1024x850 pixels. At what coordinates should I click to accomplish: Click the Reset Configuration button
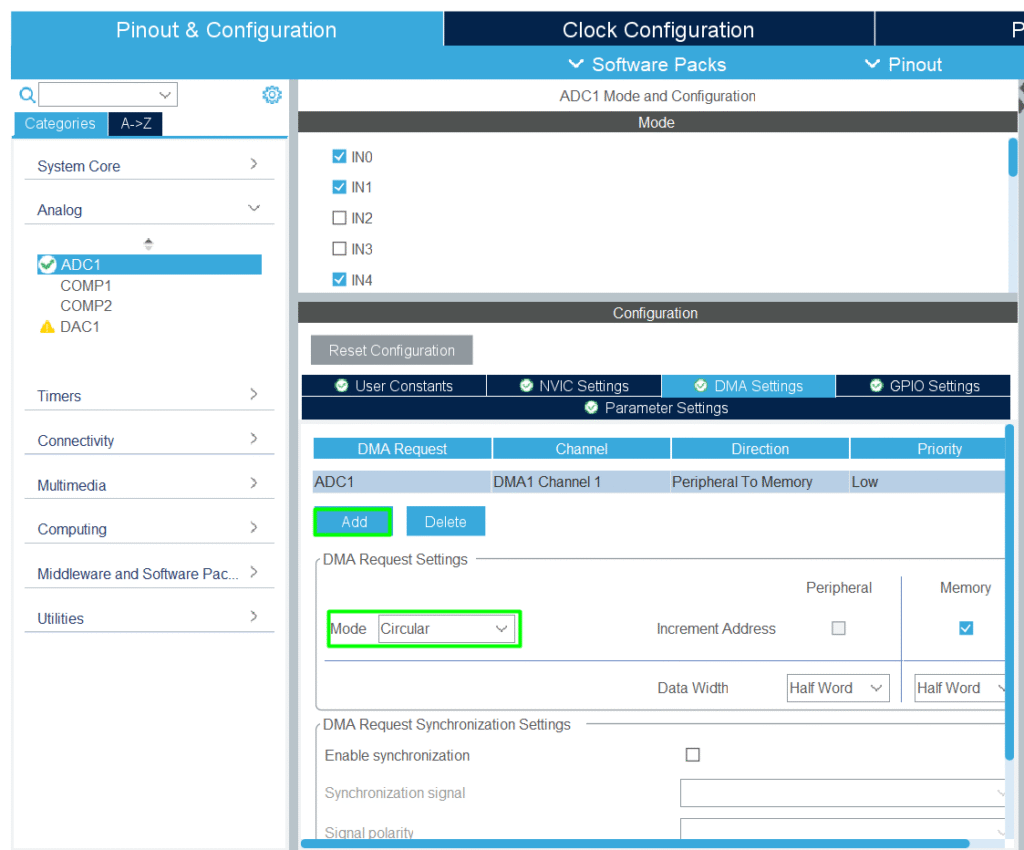tap(391, 351)
